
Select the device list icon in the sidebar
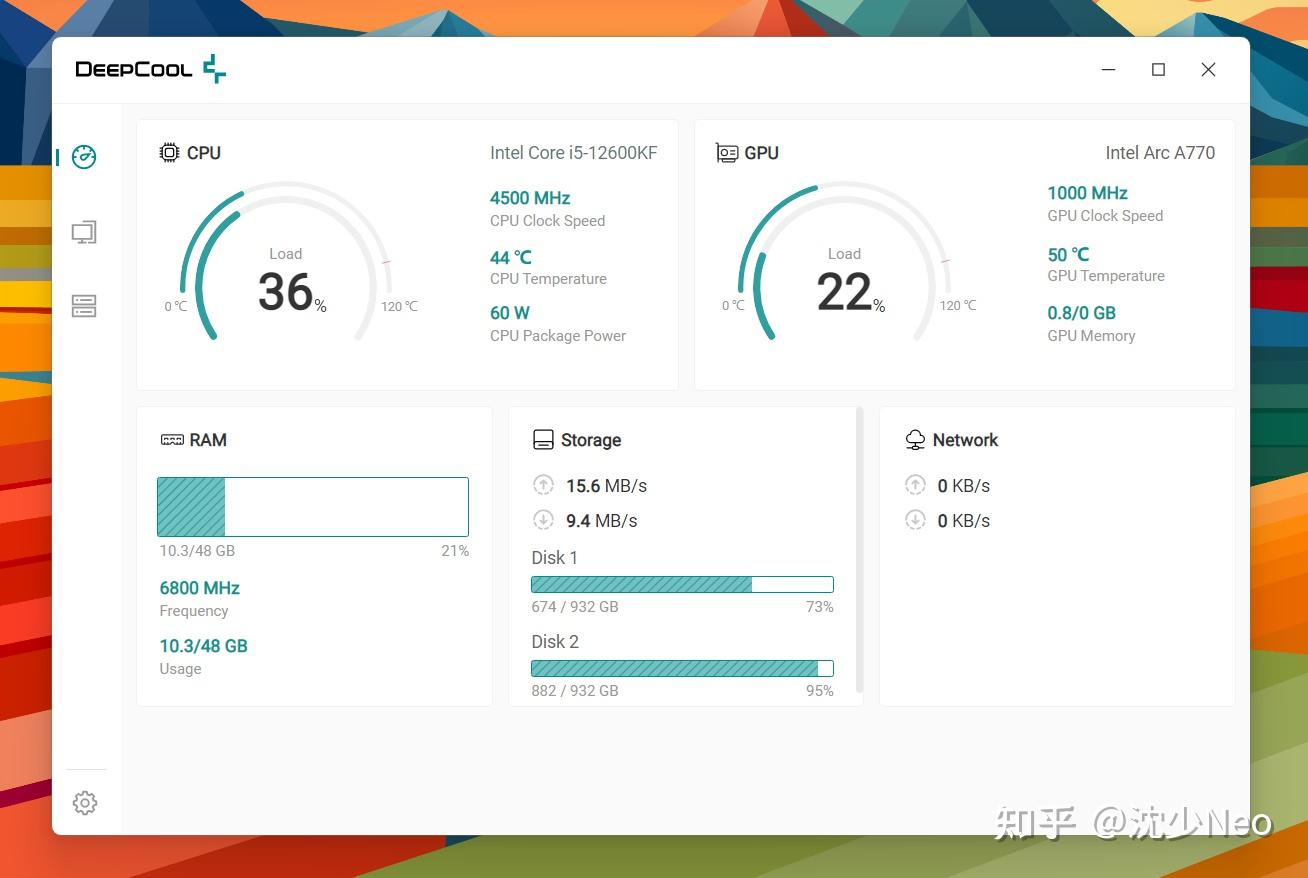click(84, 305)
